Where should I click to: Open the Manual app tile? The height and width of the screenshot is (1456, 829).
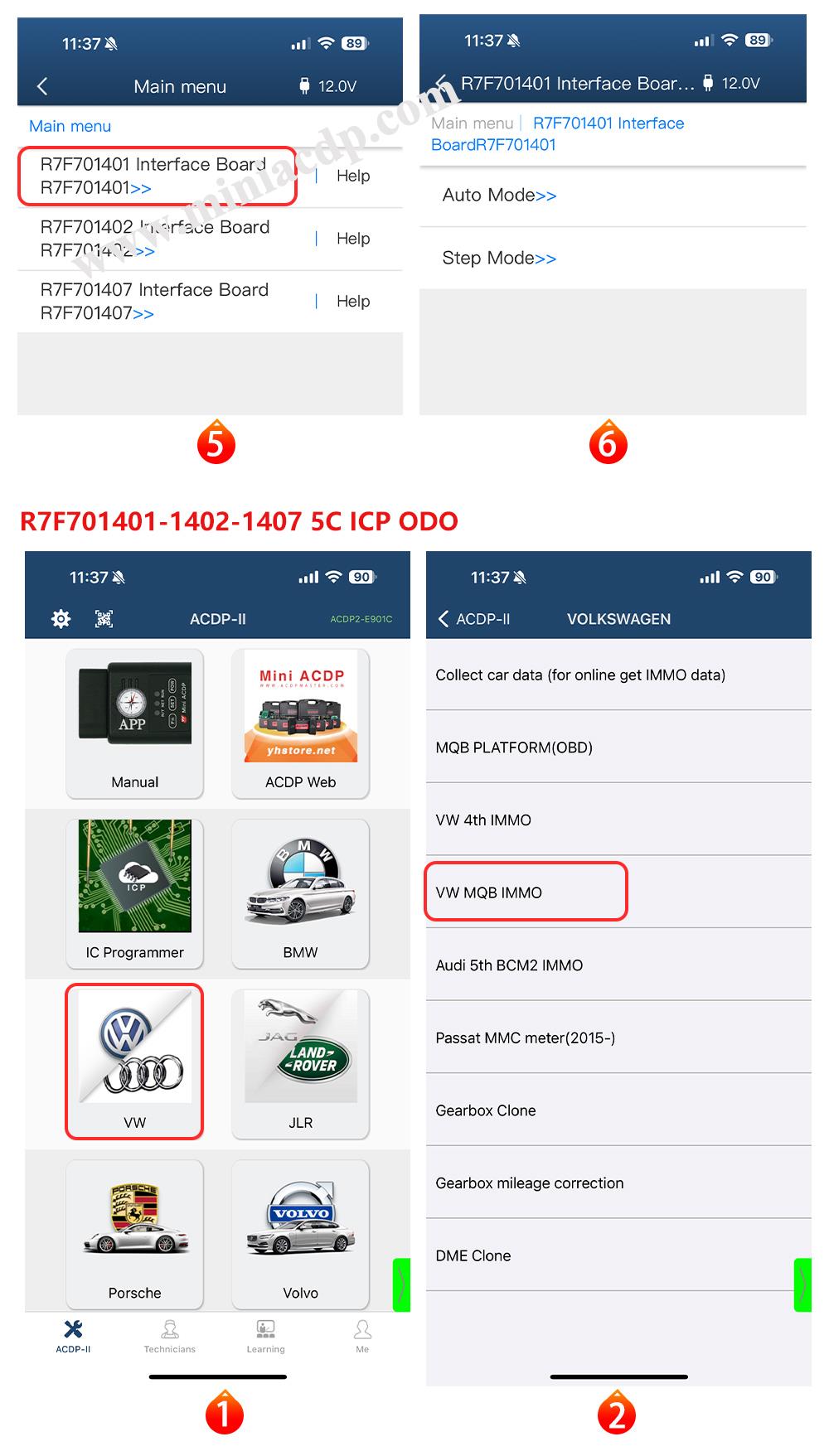pos(134,722)
